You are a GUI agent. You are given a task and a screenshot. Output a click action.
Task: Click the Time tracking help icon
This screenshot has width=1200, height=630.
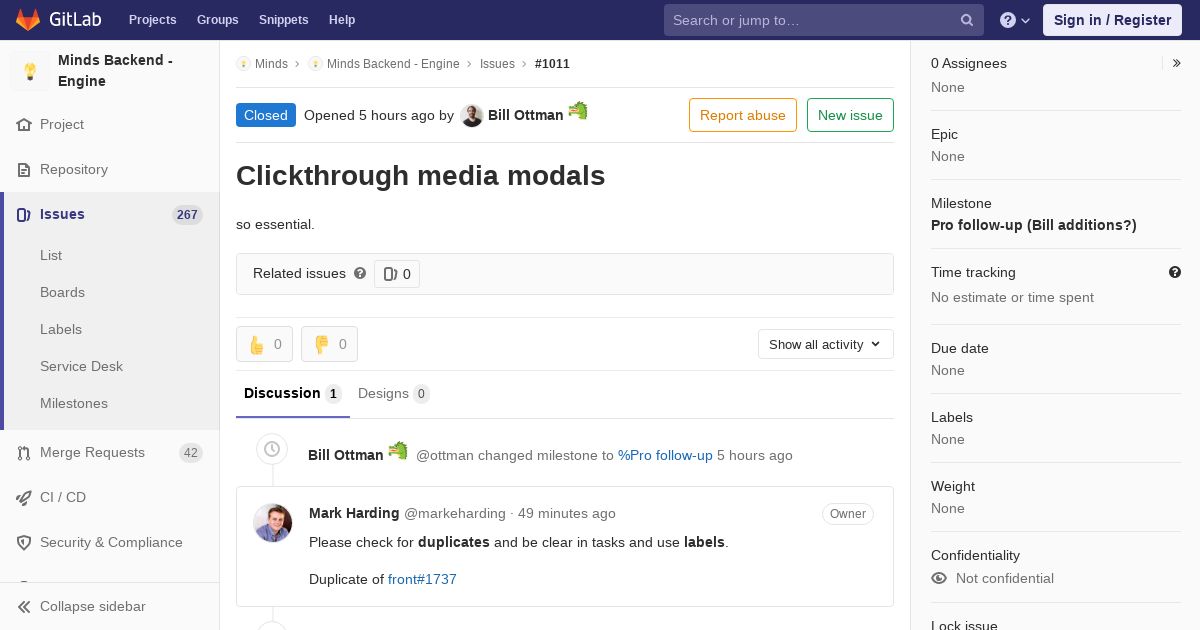[1175, 272]
